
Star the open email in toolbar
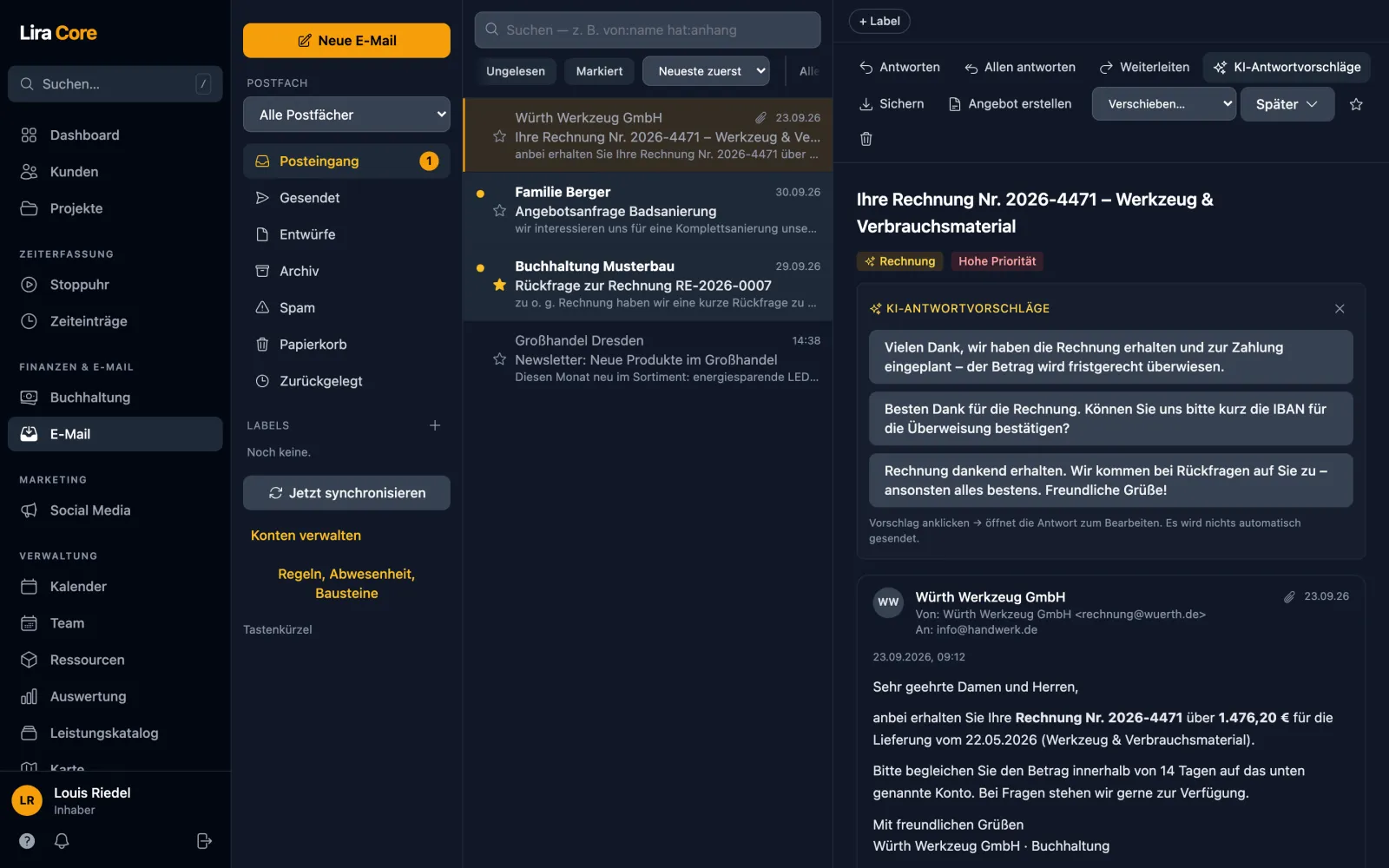click(x=1356, y=104)
